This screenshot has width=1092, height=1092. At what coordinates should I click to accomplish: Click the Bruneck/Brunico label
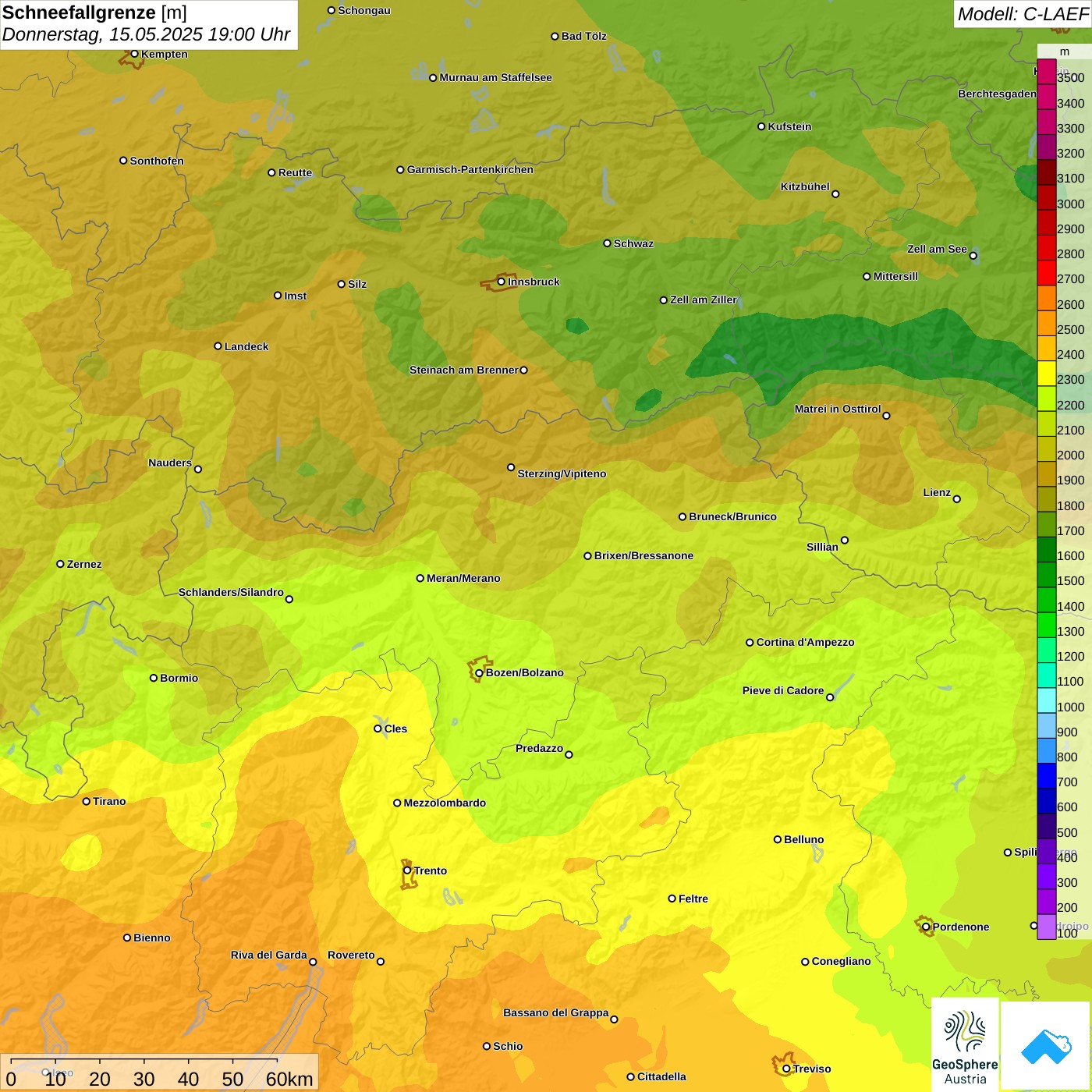click(x=732, y=516)
